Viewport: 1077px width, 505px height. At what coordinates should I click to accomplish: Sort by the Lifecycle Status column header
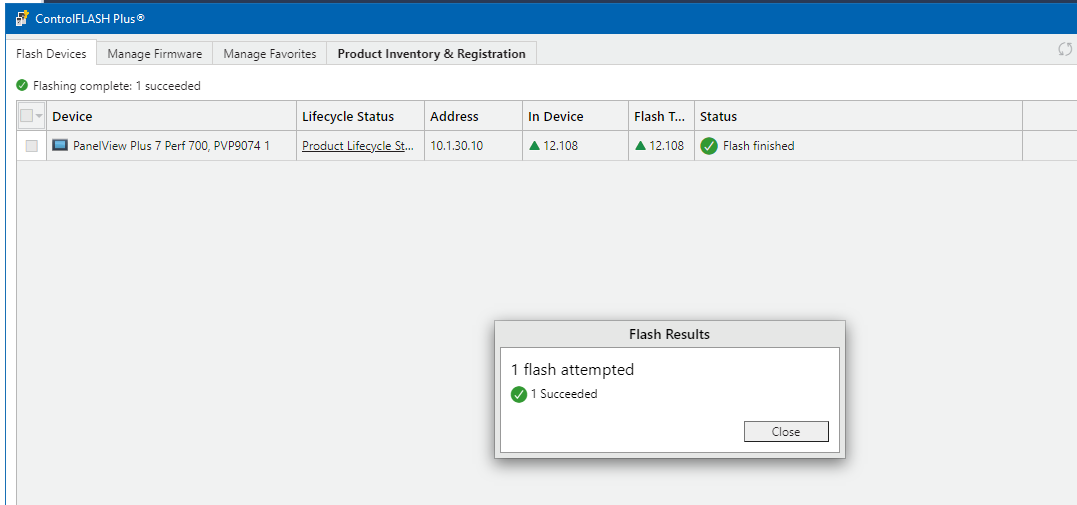click(361, 116)
